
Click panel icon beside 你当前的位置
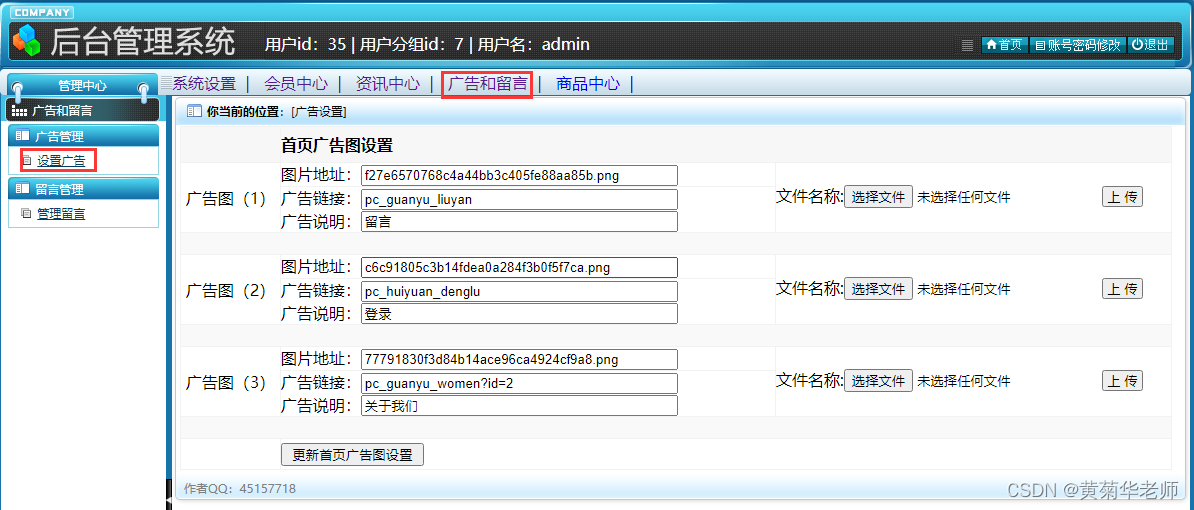[194, 112]
